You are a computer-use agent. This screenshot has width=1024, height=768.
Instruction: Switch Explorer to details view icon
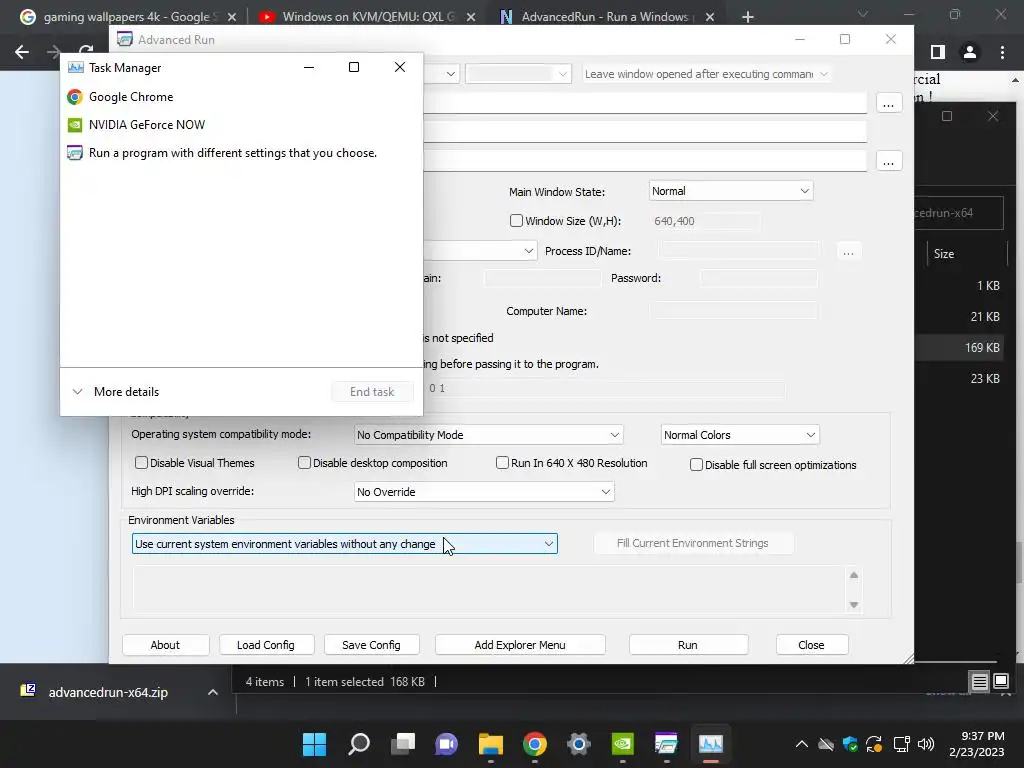(x=980, y=682)
